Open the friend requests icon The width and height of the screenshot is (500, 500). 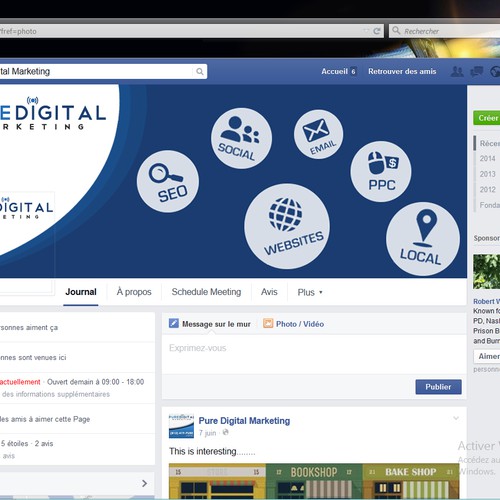pyautogui.click(x=457, y=71)
